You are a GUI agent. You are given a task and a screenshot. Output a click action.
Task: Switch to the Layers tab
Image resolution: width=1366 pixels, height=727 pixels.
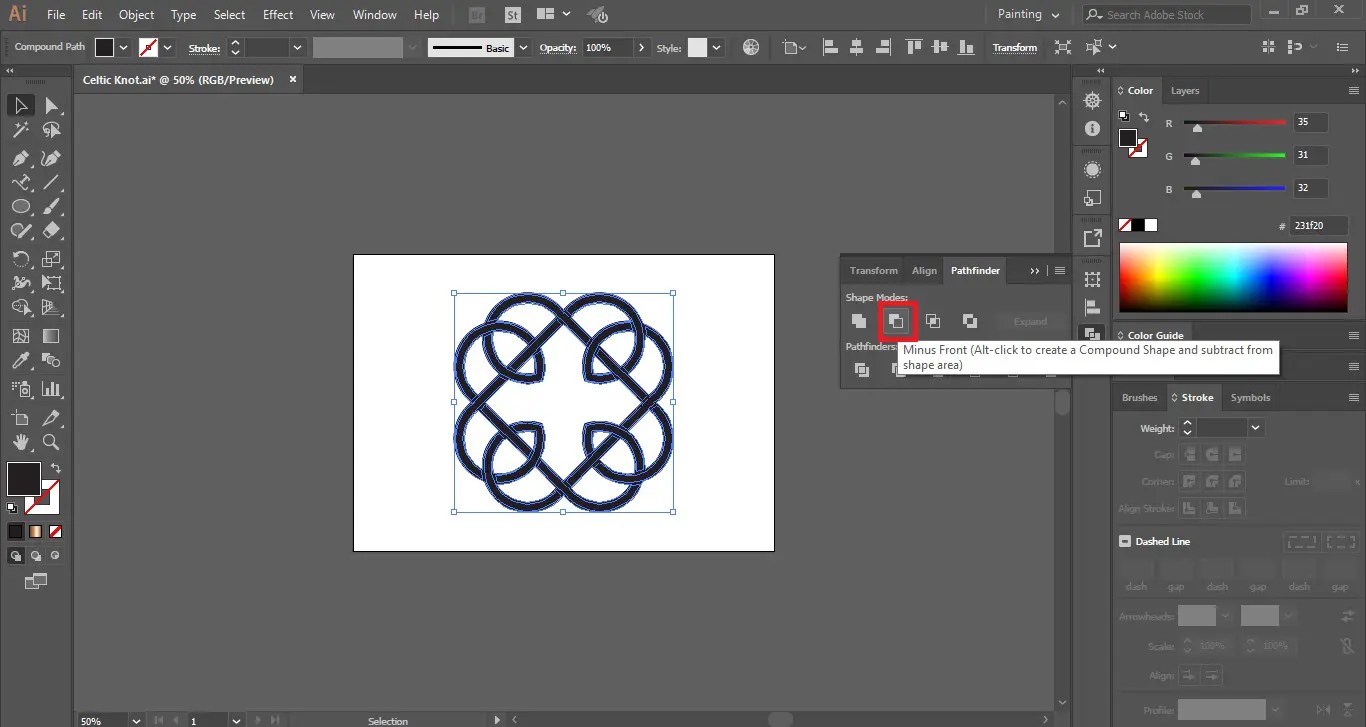1185,90
